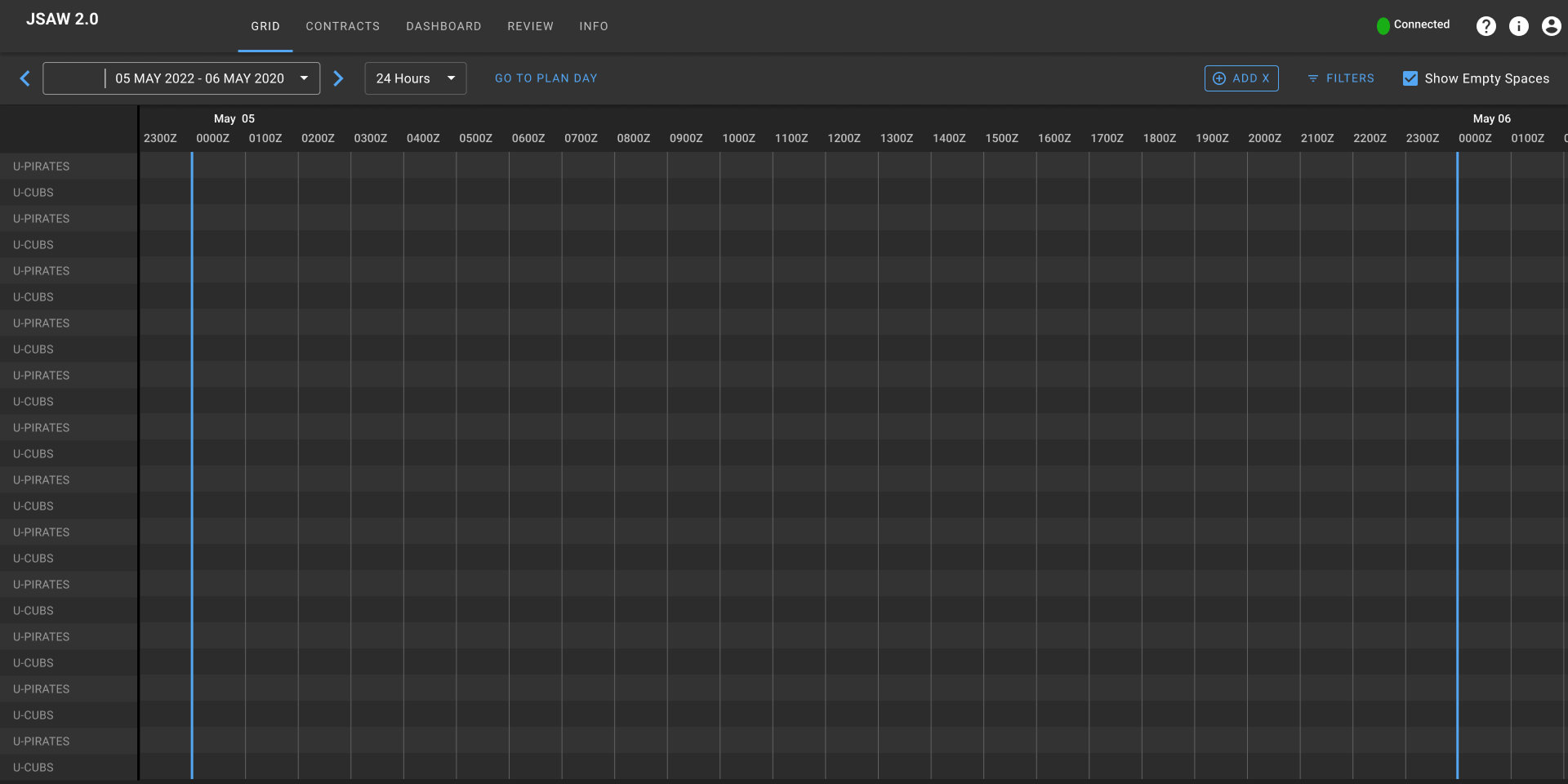1568x784 pixels.
Task: Go to next date range arrow
Action: point(338,78)
